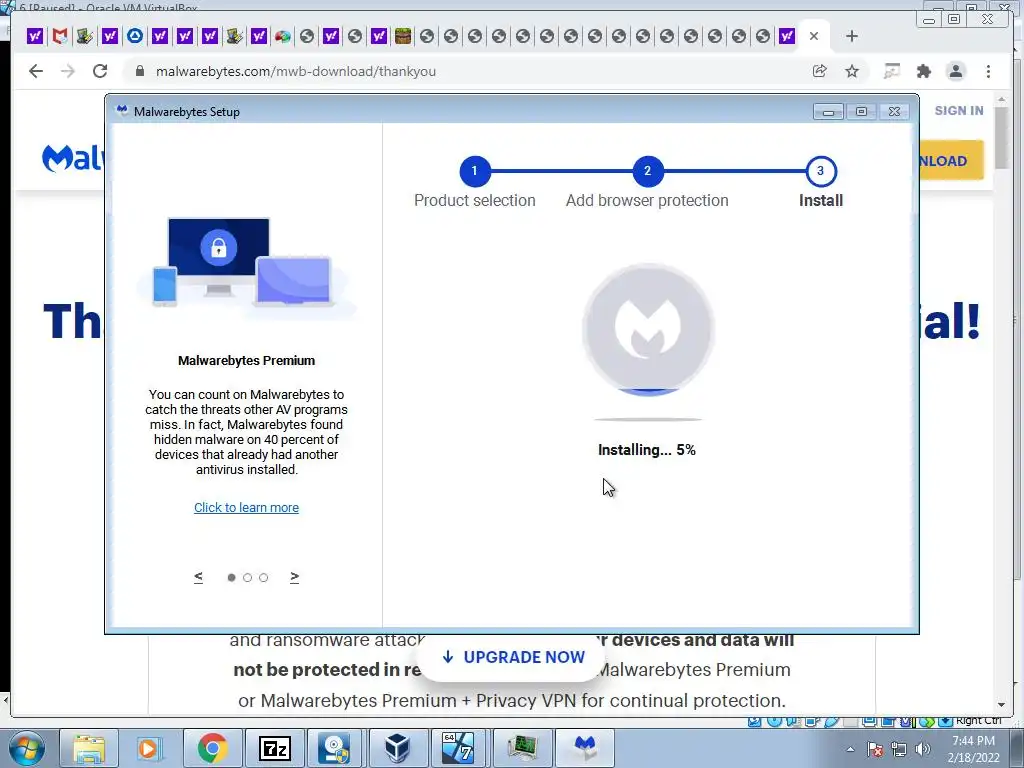This screenshot has height=768, width=1024.
Task: Click the Malwarebytes logo install progress circle
Action: [x=648, y=330]
